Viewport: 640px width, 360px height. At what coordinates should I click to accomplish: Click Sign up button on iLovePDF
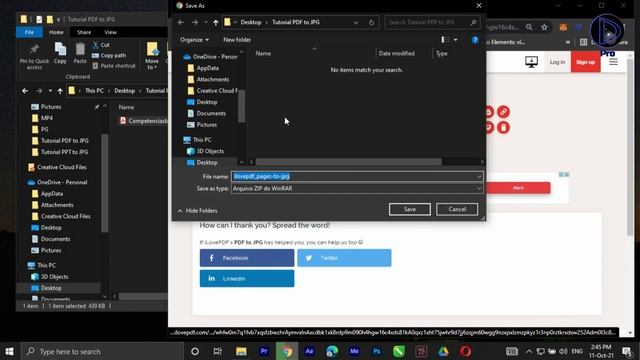[585, 62]
